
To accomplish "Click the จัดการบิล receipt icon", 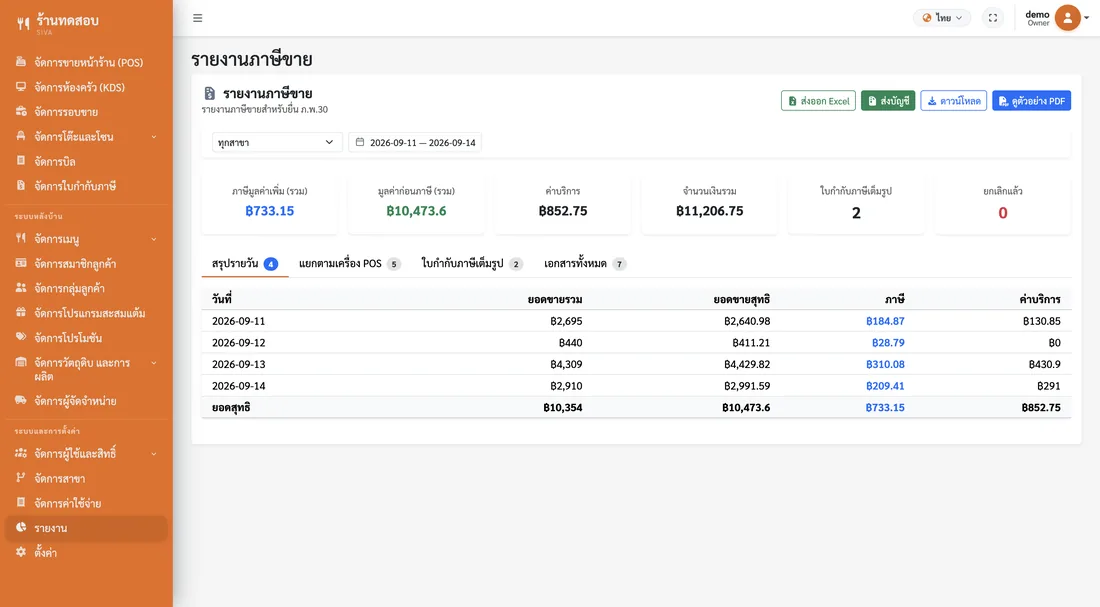I will point(21,161).
